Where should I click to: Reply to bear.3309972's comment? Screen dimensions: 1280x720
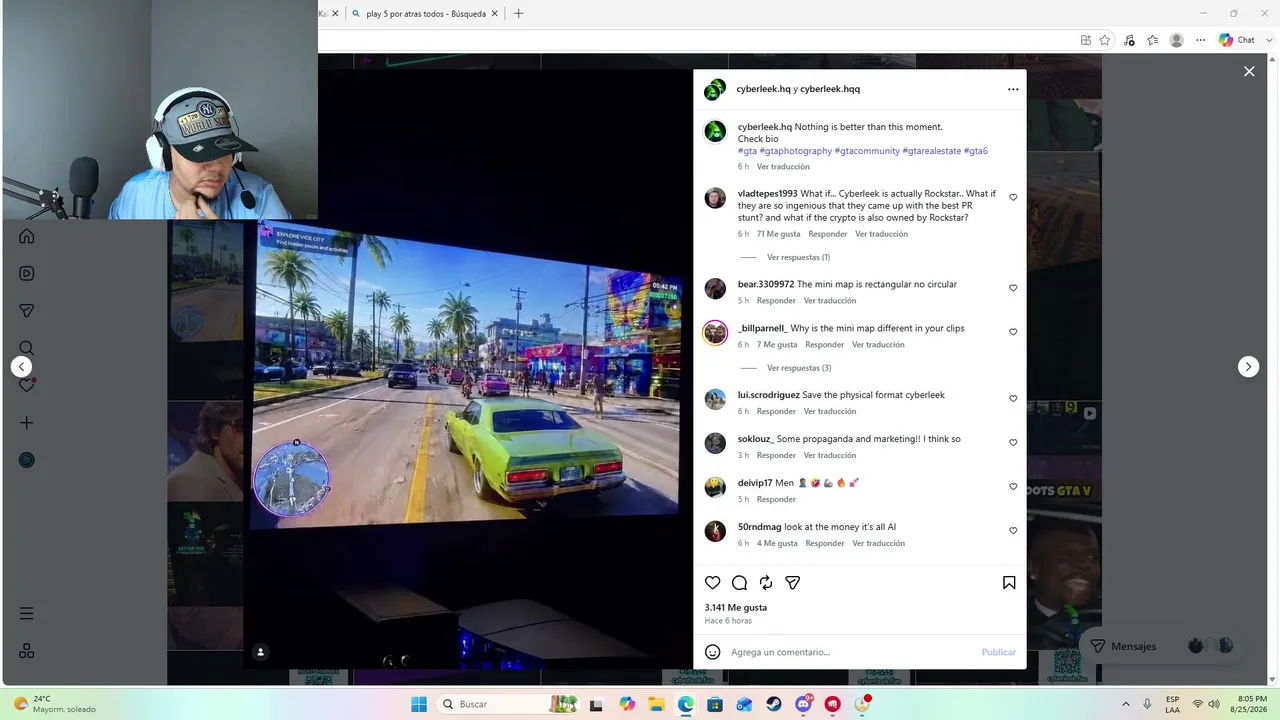(776, 301)
